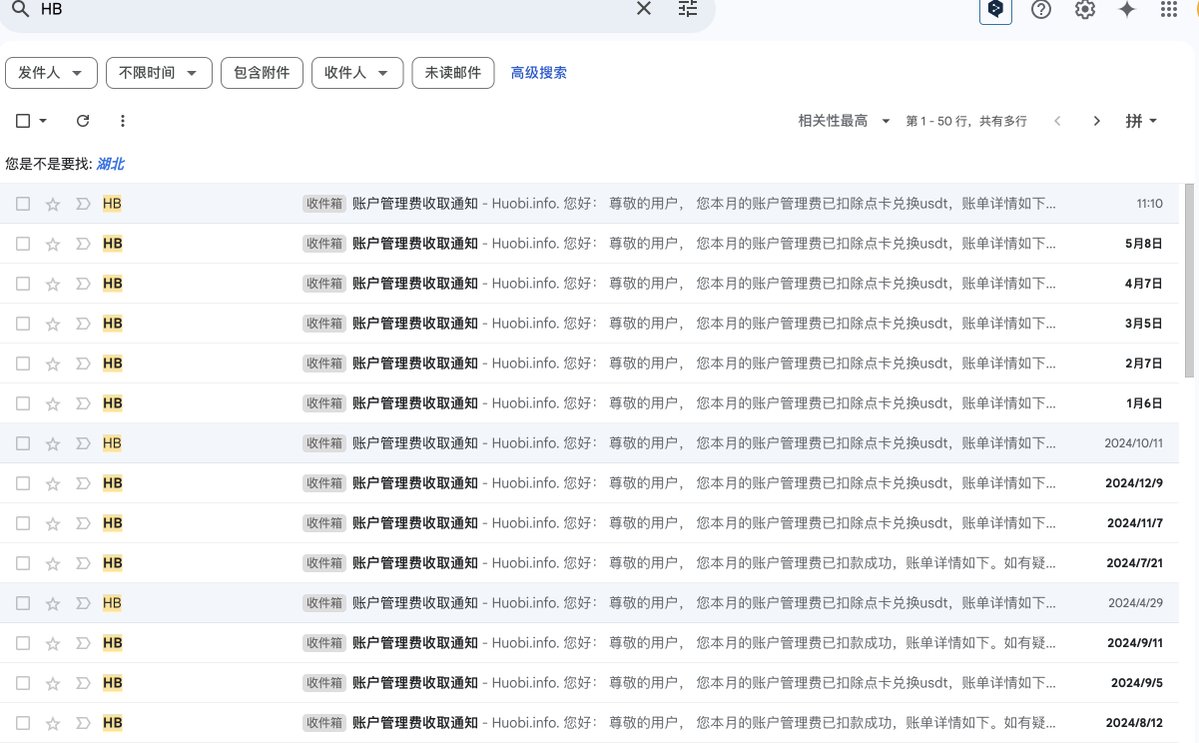Open the email dated 2024/9/11
1199x743 pixels.
[x=589, y=643]
